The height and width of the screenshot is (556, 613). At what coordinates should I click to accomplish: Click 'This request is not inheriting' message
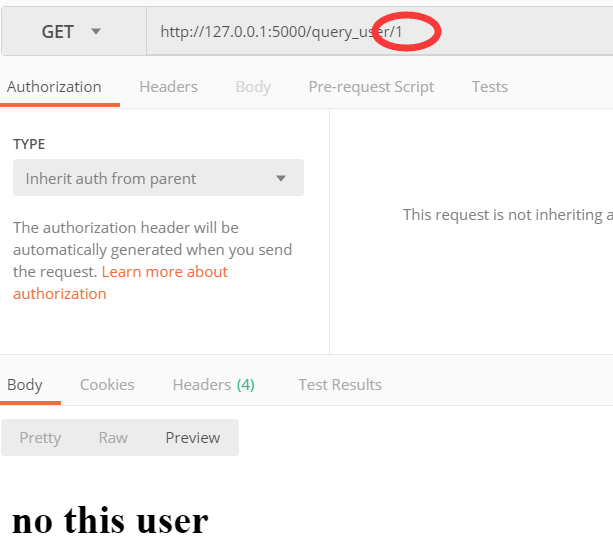pos(508,215)
